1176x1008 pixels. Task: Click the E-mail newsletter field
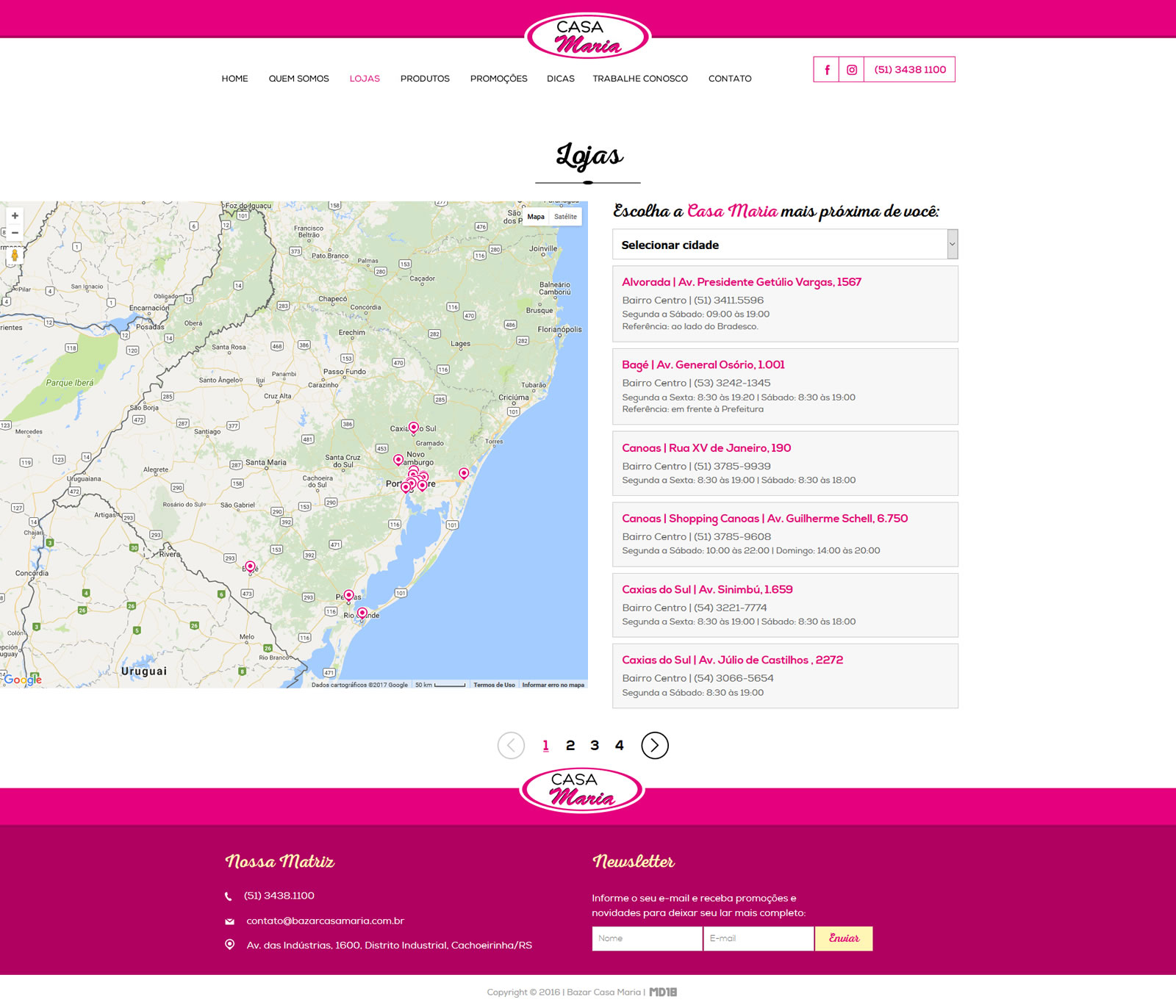[x=759, y=938]
